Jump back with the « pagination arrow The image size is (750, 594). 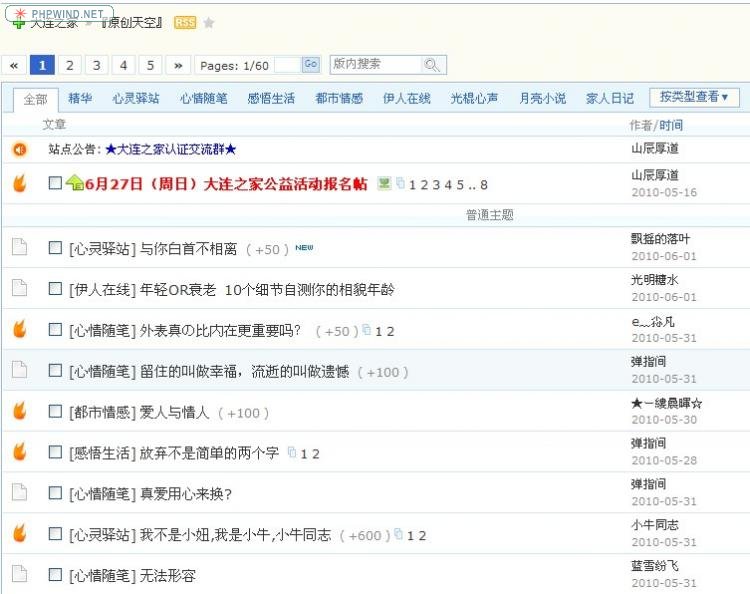pyautogui.click(x=14, y=65)
